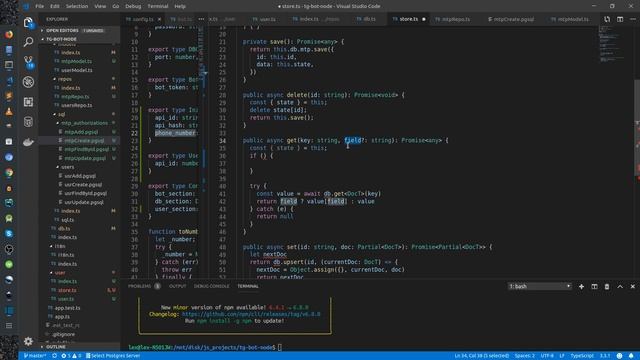Open the Docker view in activity bar
The width and height of the screenshot is (640, 360).
pyautogui.click(x=28, y=142)
